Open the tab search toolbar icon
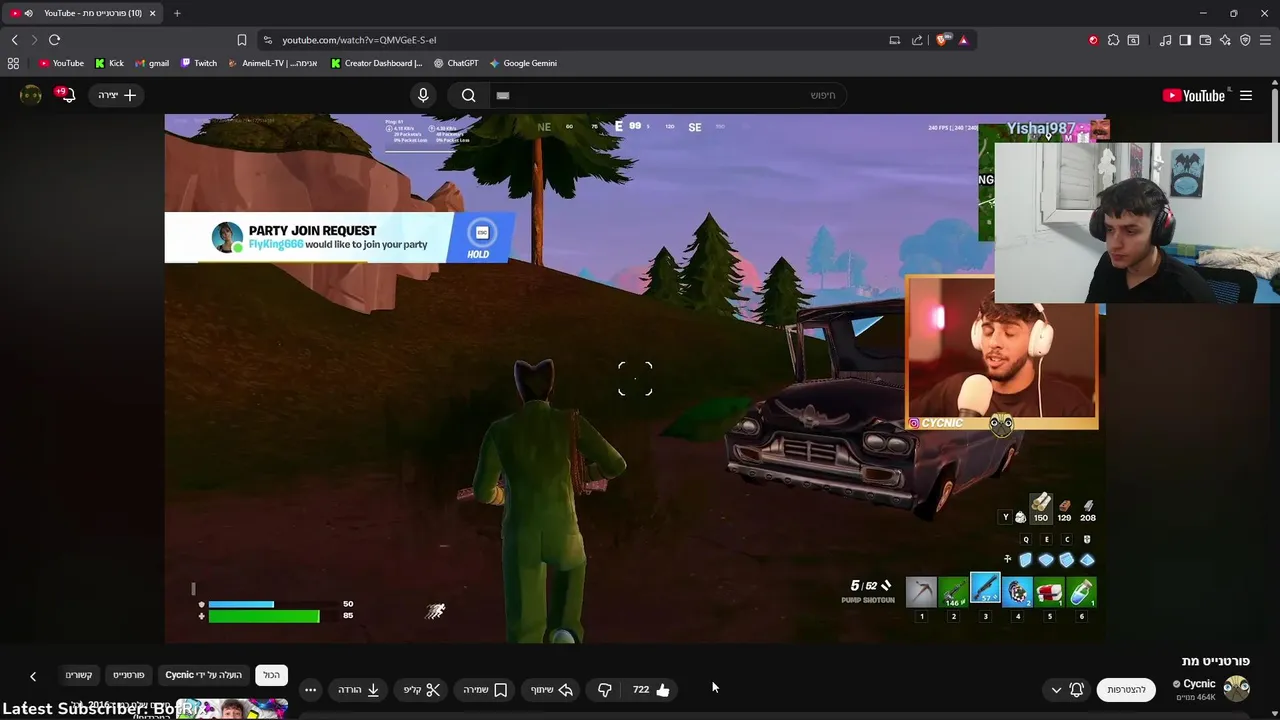Screen dimensions: 1280x720 1133,40
